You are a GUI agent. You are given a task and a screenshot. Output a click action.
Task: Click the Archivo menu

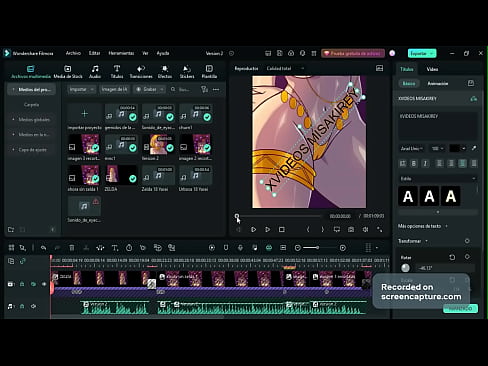point(73,53)
